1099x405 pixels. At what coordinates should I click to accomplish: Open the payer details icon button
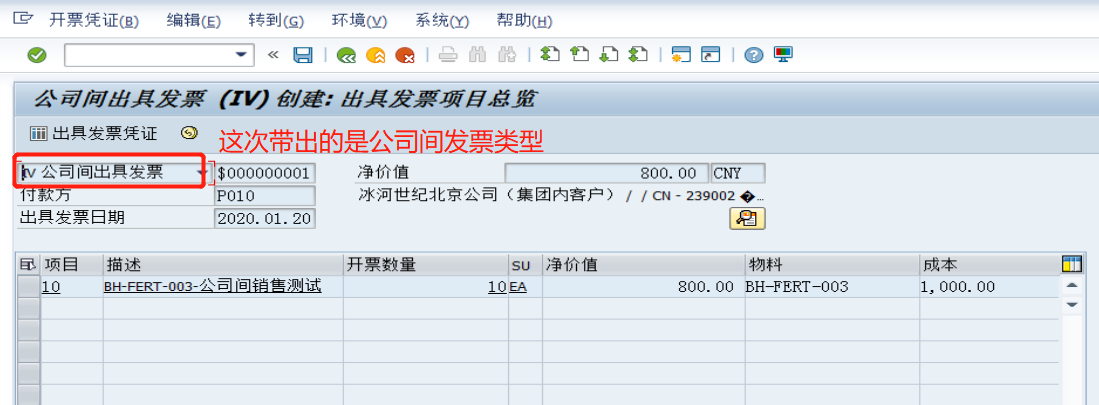747,219
